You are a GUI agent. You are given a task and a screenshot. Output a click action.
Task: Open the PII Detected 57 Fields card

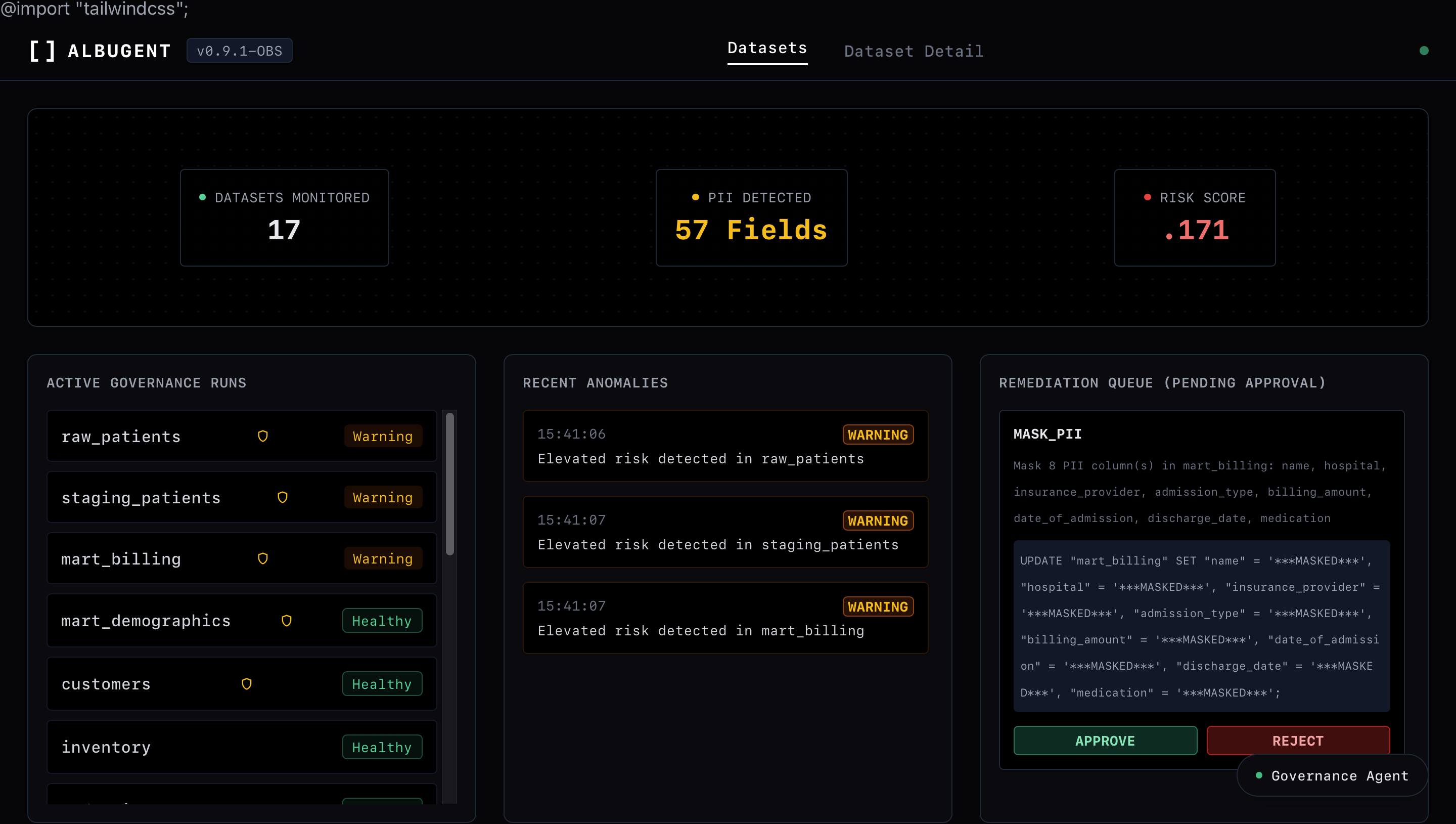(751, 218)
